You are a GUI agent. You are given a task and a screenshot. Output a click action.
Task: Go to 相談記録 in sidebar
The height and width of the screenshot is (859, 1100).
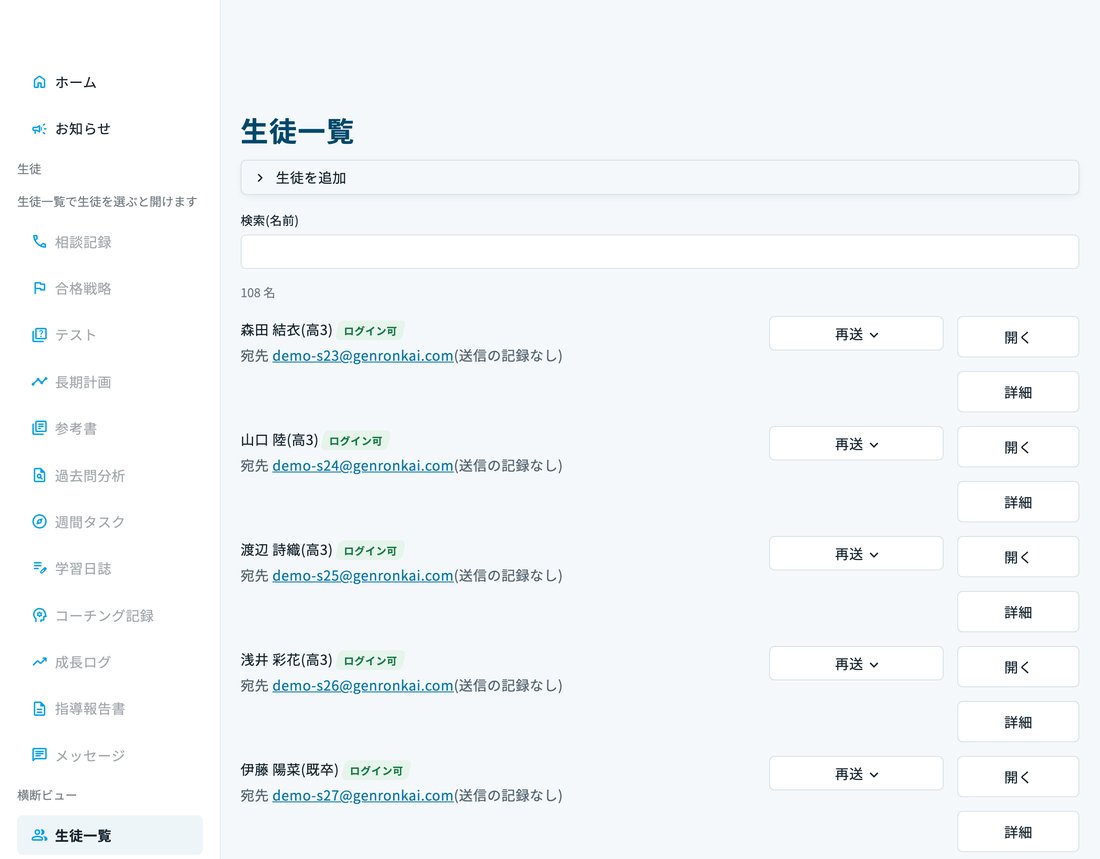[110, 242]
